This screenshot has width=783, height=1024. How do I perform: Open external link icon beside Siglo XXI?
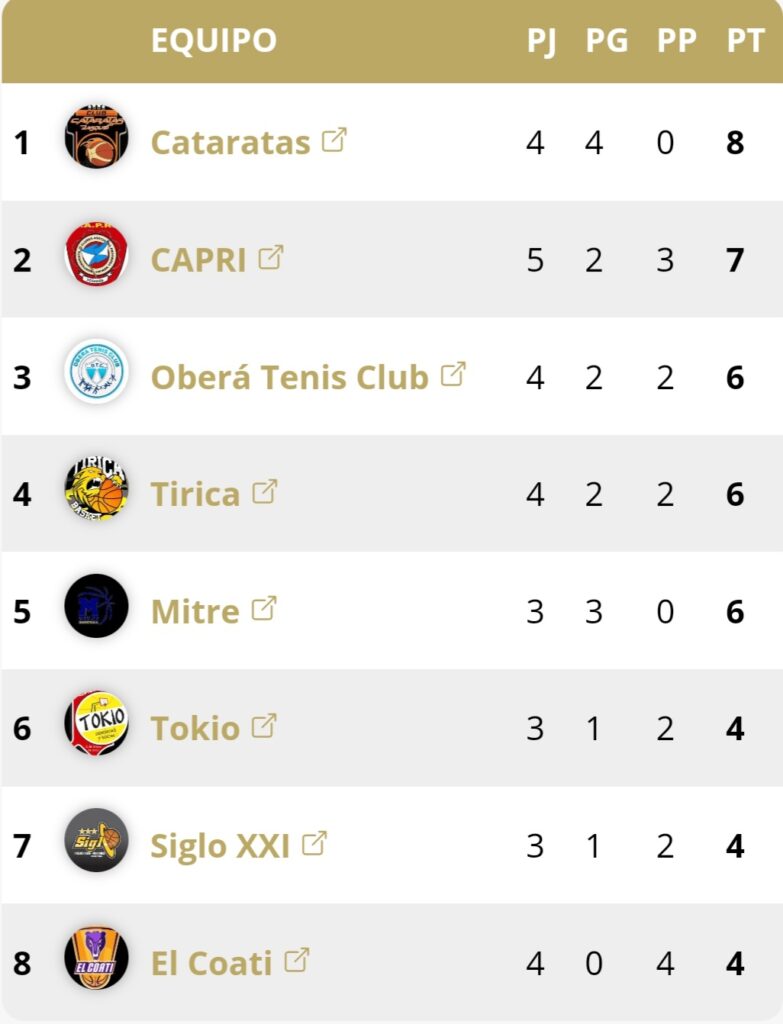click(314, 843)
